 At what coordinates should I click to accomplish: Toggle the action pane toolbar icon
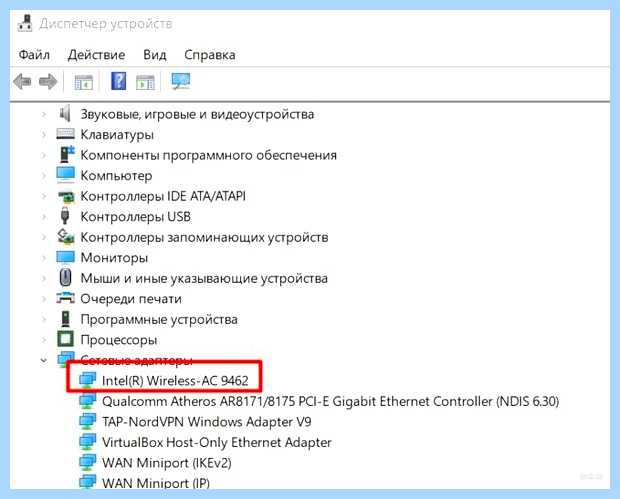(146, 82)
